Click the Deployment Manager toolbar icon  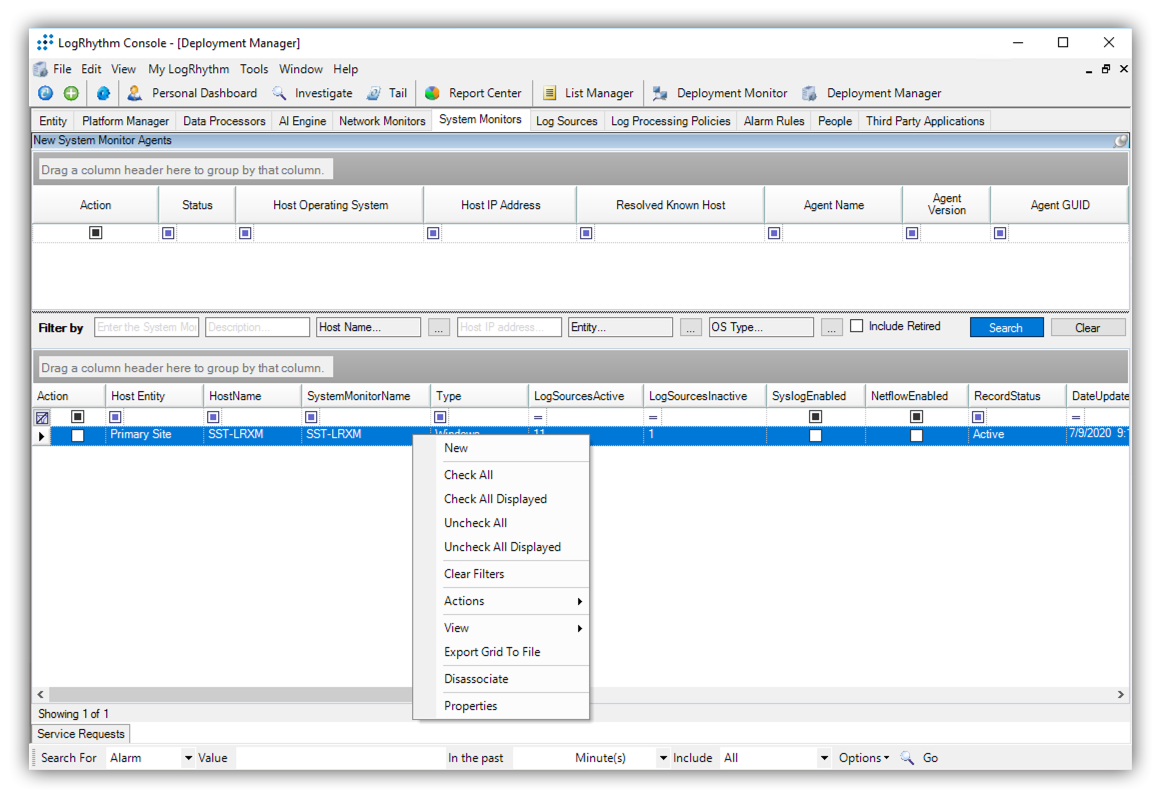coord(810,93)
